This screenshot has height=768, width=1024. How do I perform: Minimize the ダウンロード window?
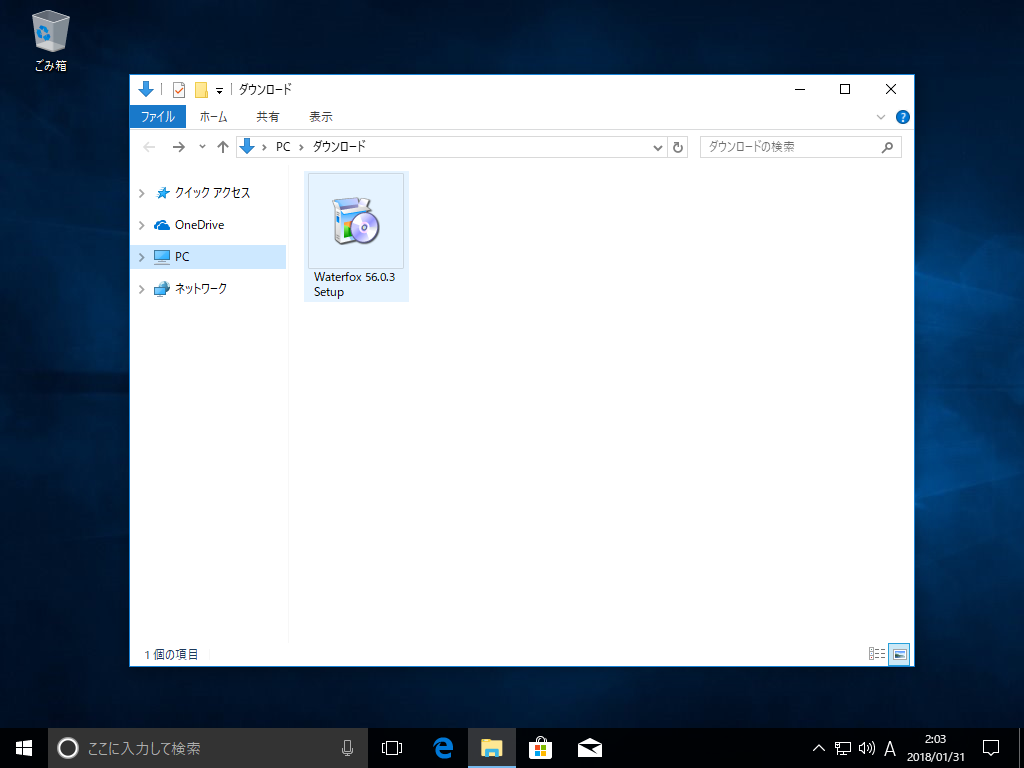800,89
